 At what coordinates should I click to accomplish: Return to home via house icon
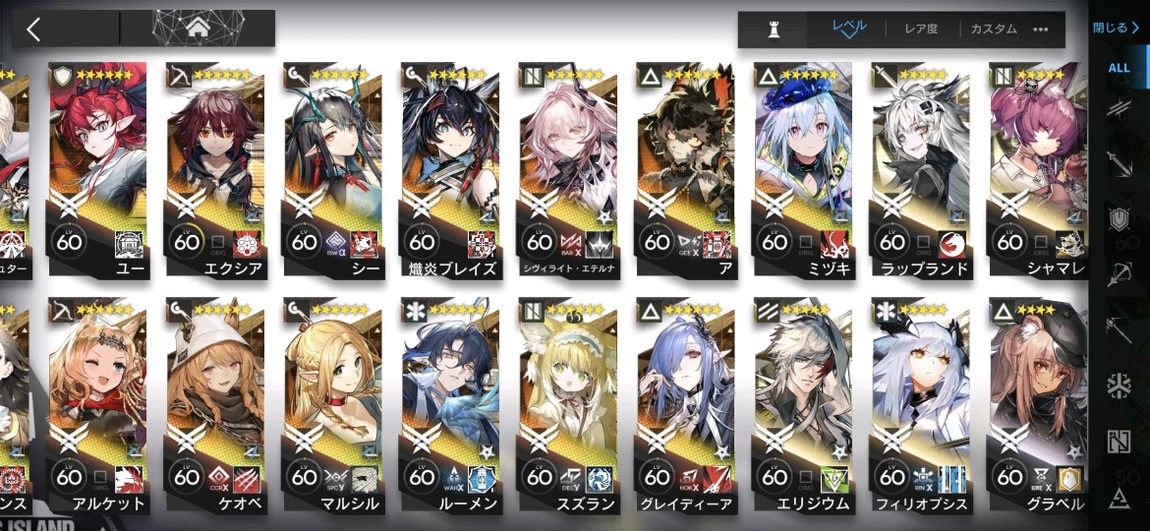point(197,28)
